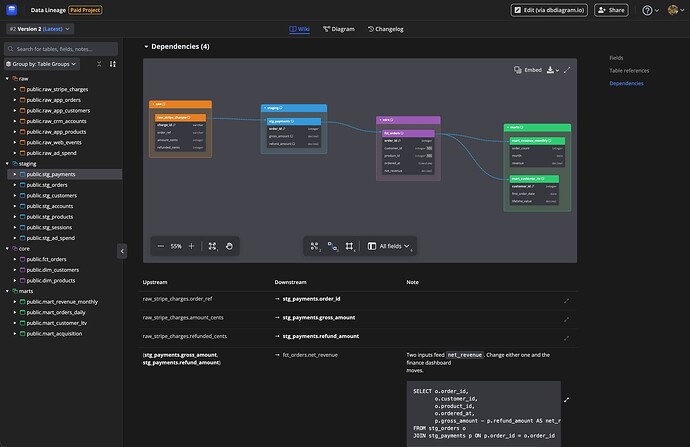
Task: Click the fct_orders table icon in sidebar
Action: click(22, 259)
